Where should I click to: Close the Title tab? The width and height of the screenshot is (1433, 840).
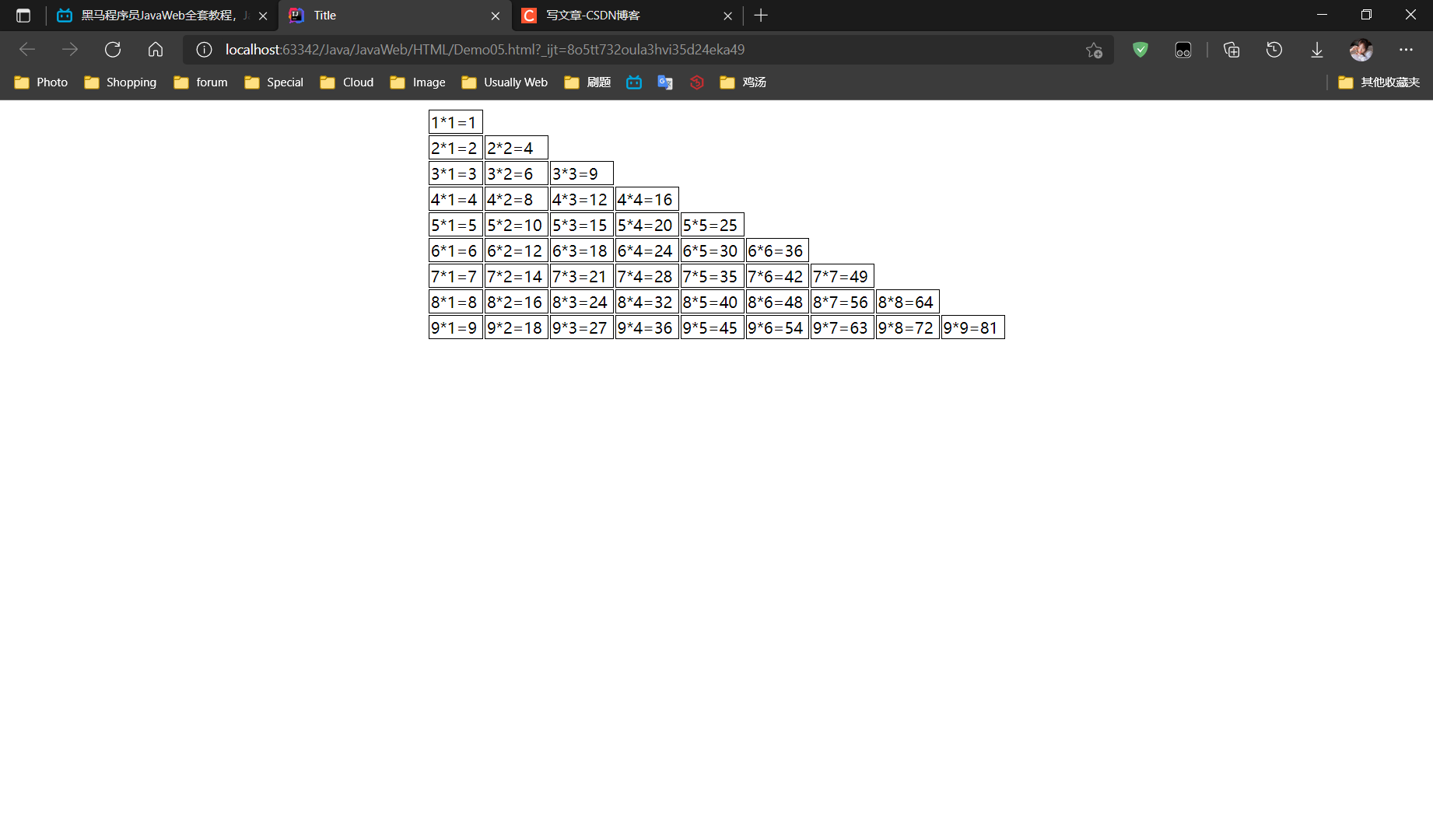496,16
